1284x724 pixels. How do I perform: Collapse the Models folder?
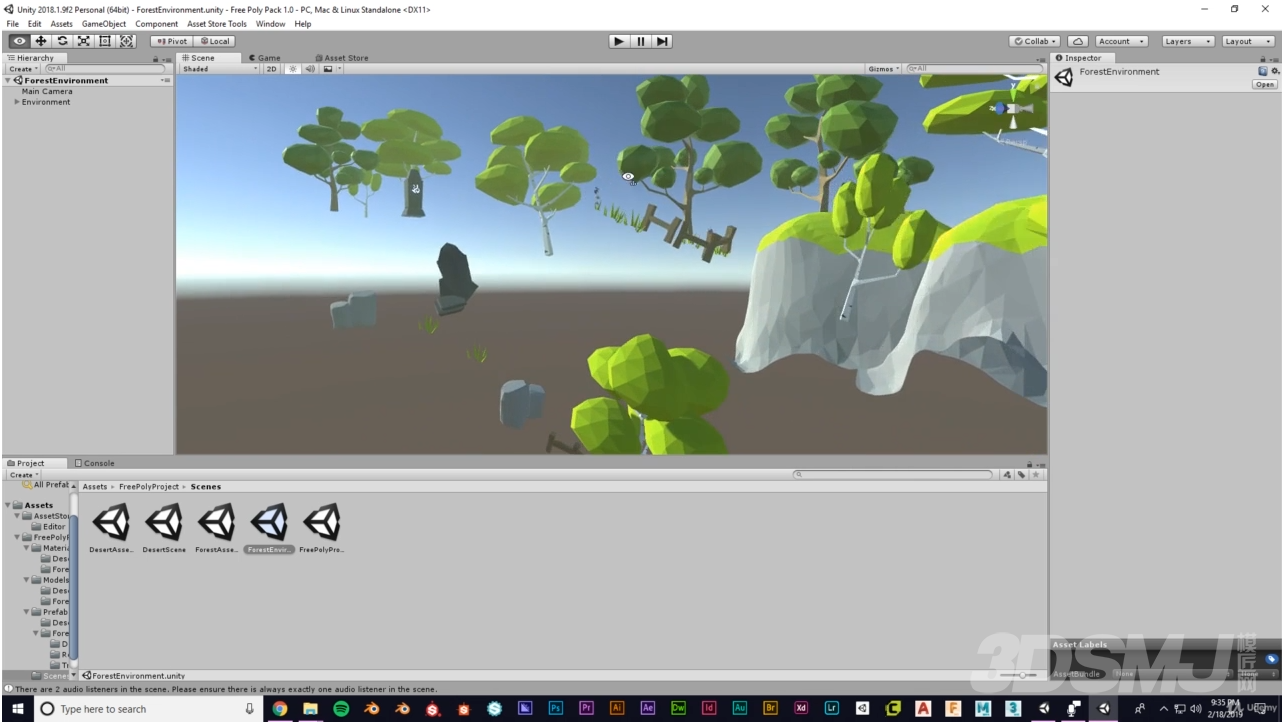click(27, 580)
